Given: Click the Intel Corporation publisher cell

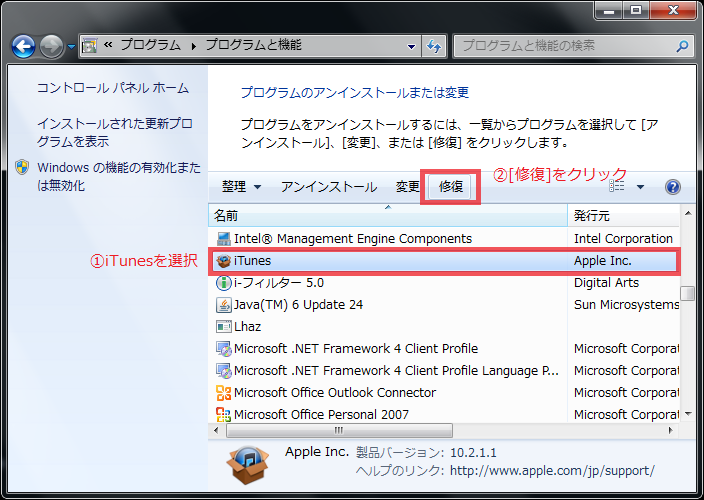Looking at the screenshot, I should point(623,238).
